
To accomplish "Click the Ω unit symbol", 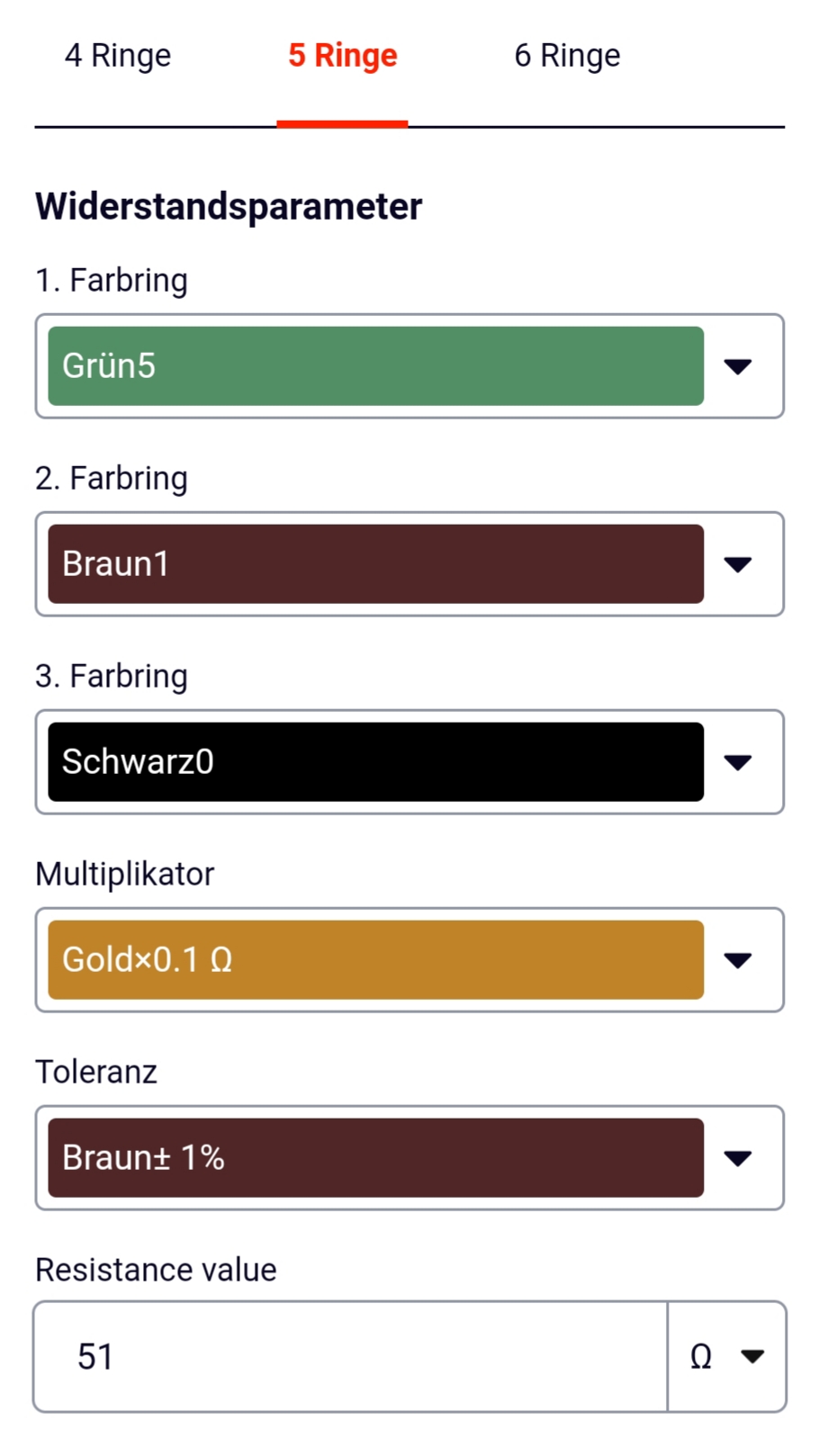I will tap(701, 1356).
